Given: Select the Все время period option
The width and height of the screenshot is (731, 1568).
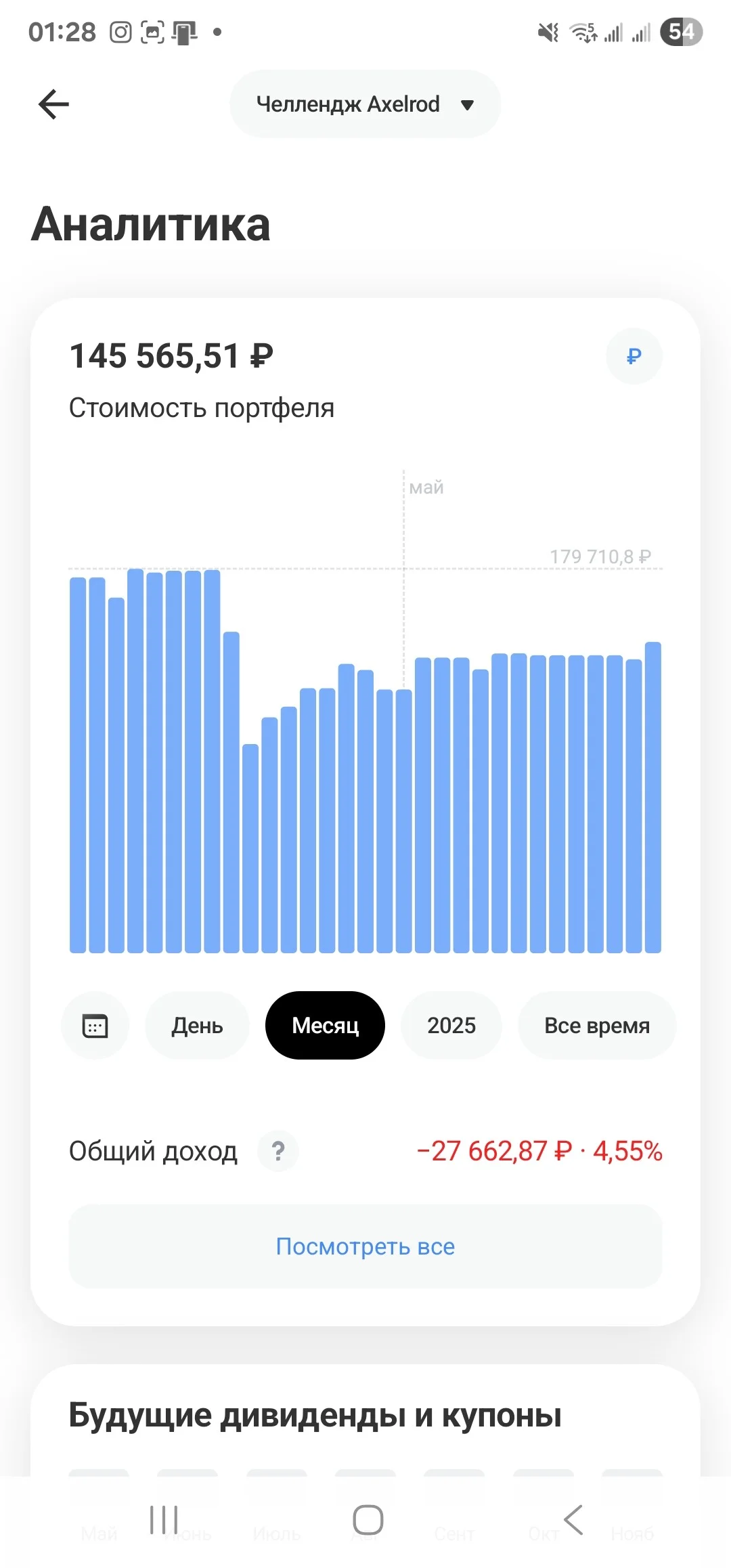Looking at the screenshot, I should (597, 1026).
